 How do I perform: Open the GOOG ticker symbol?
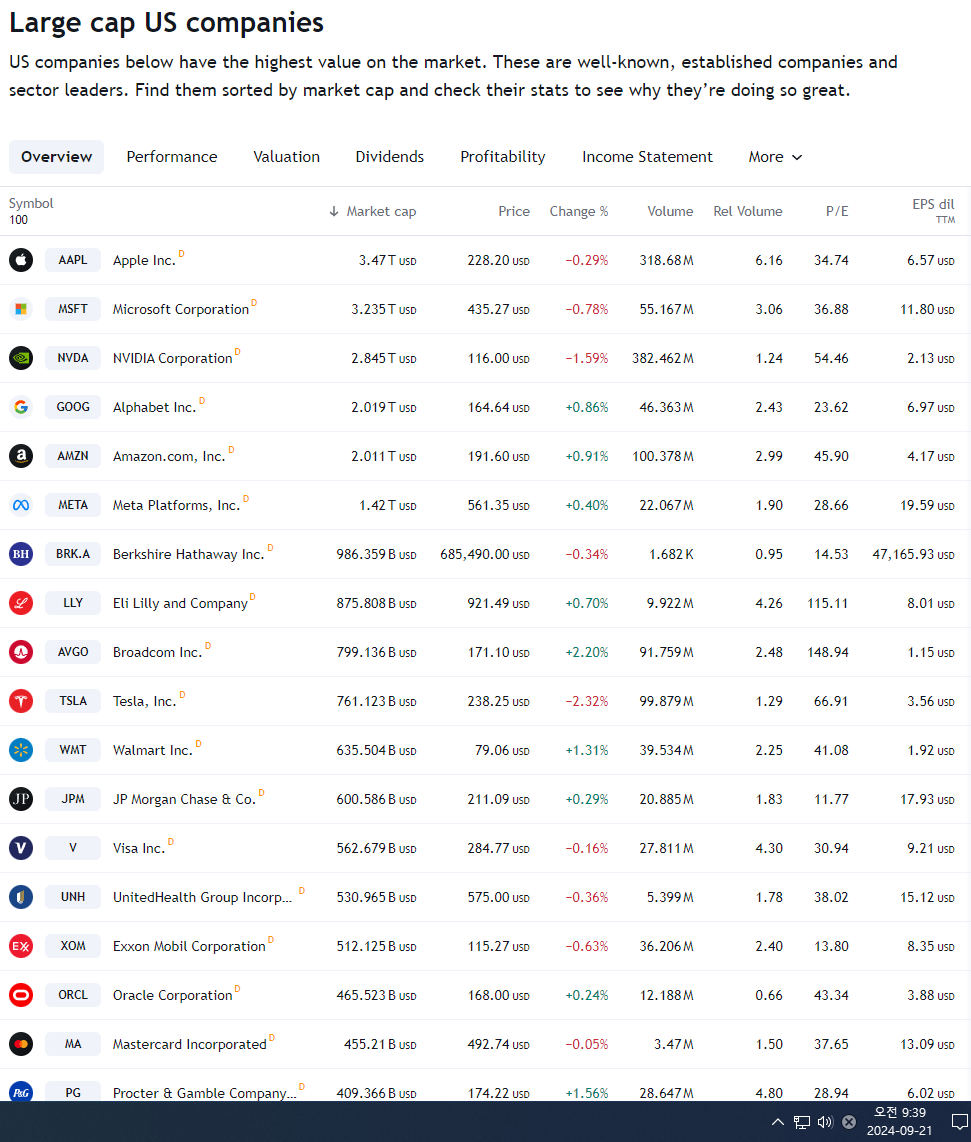(73, 407)
